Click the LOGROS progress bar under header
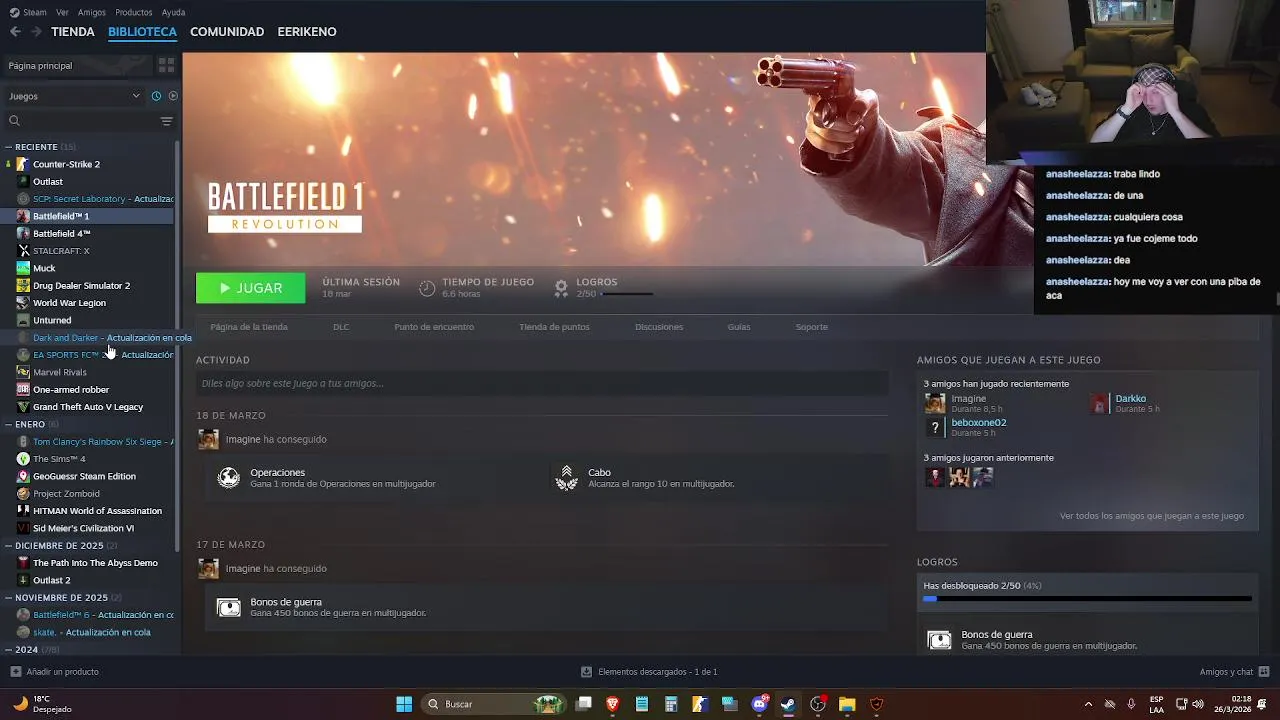 point(627,294)
